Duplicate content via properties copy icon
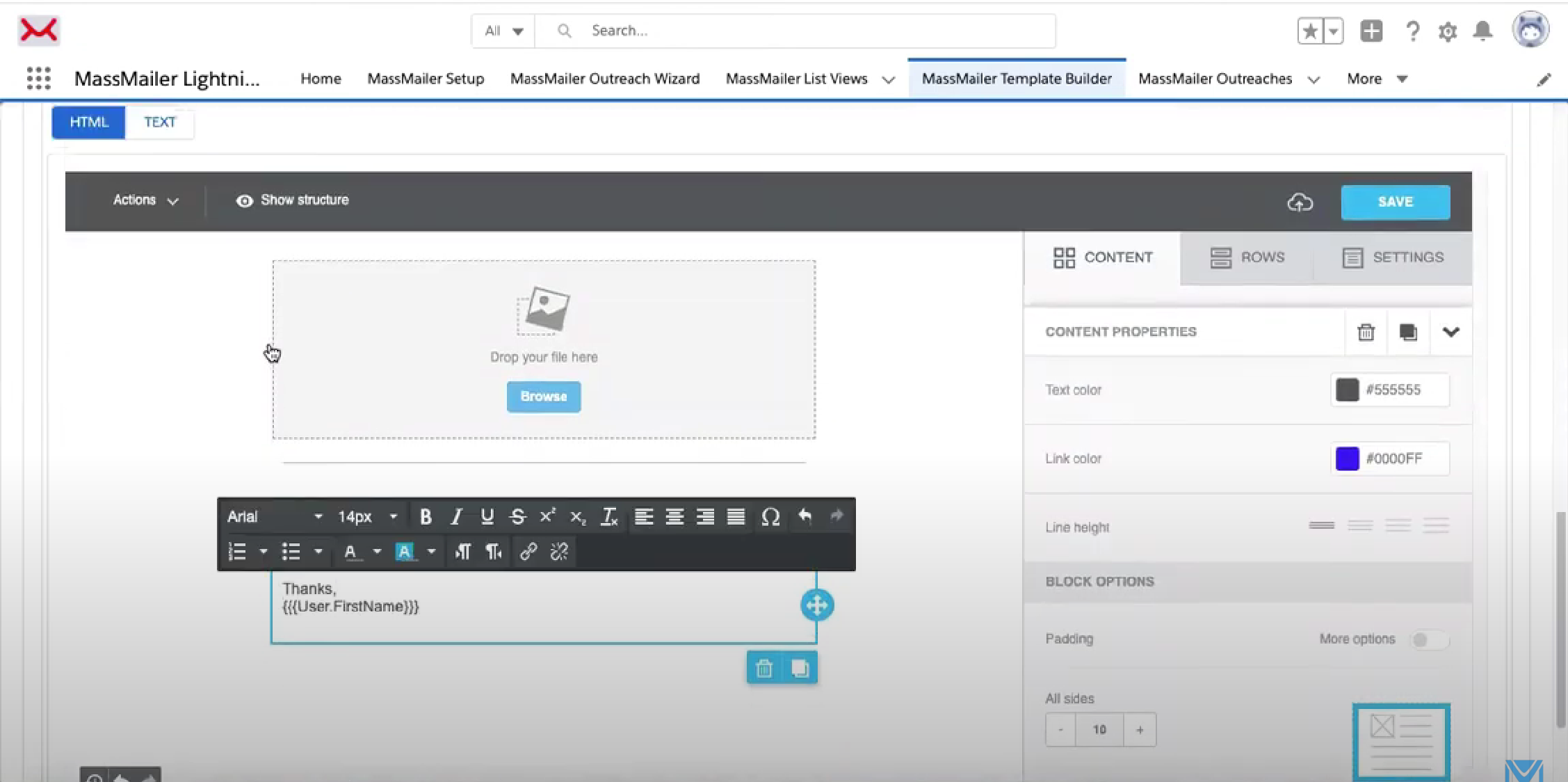This screenshot has height=782, width=1568. (1408, 333)
